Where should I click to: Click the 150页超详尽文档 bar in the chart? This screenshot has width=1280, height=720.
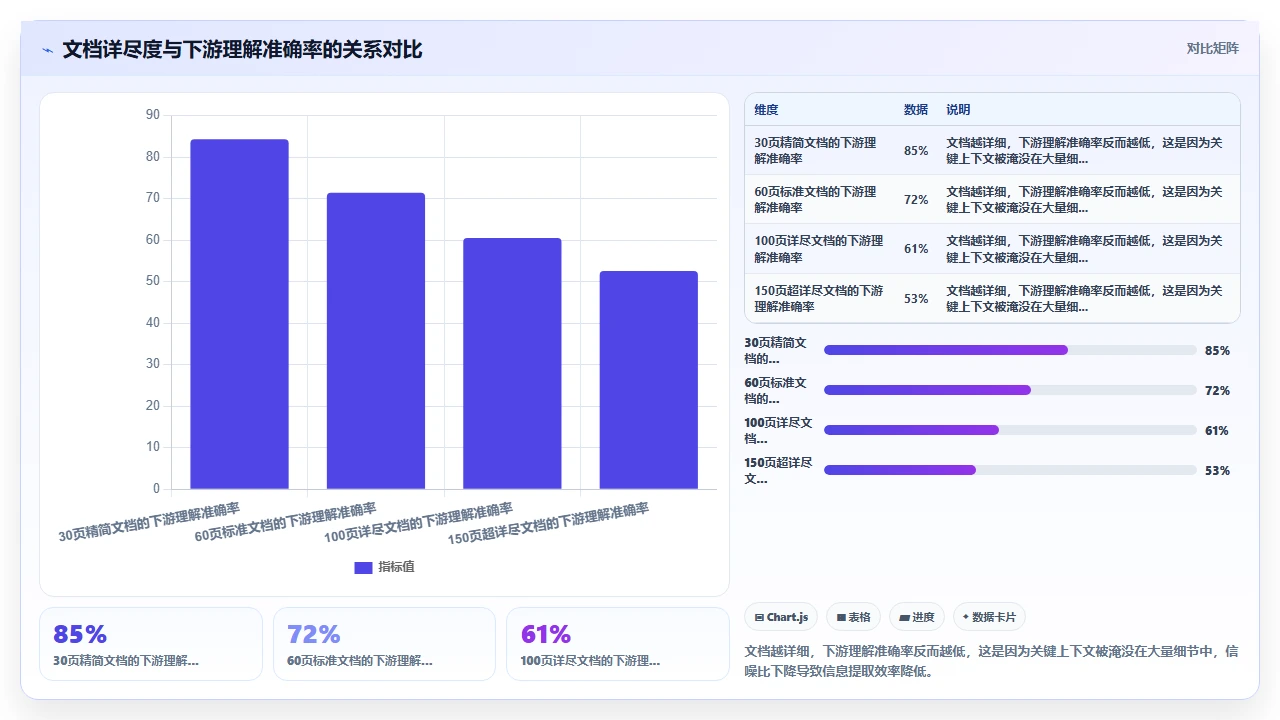649,380
